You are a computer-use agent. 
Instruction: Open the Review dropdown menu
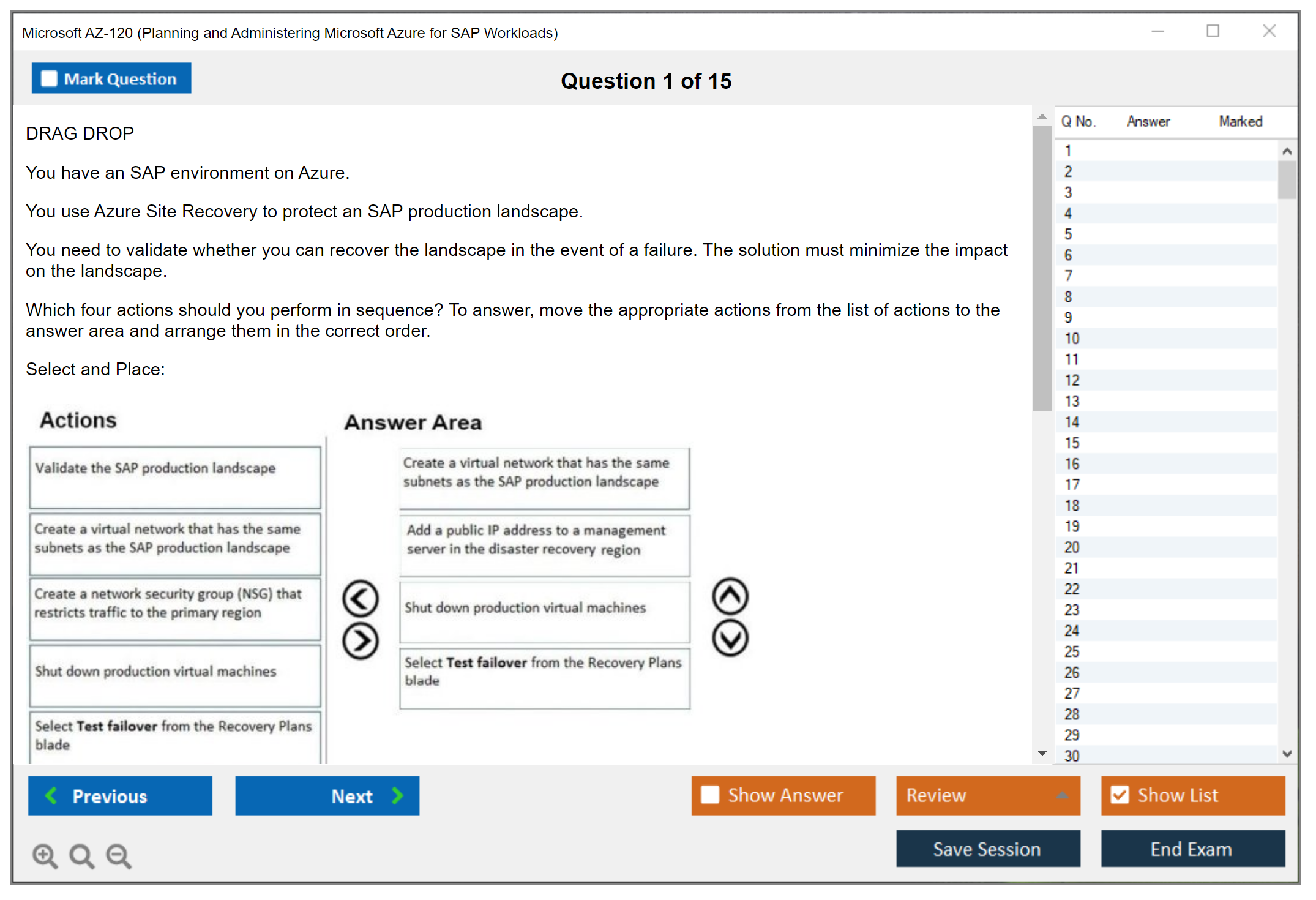tap(1062, 795)
